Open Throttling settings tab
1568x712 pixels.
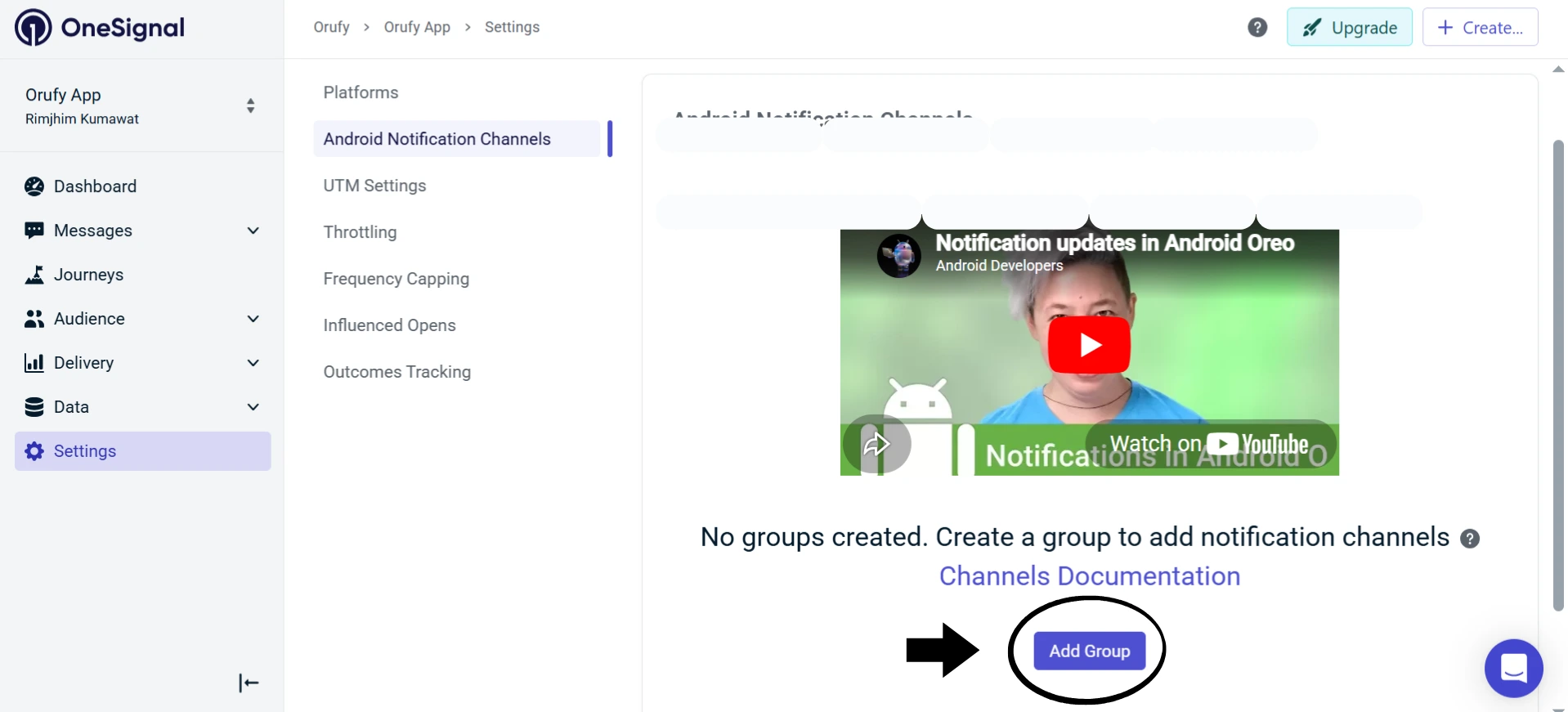tap(360, 232)
